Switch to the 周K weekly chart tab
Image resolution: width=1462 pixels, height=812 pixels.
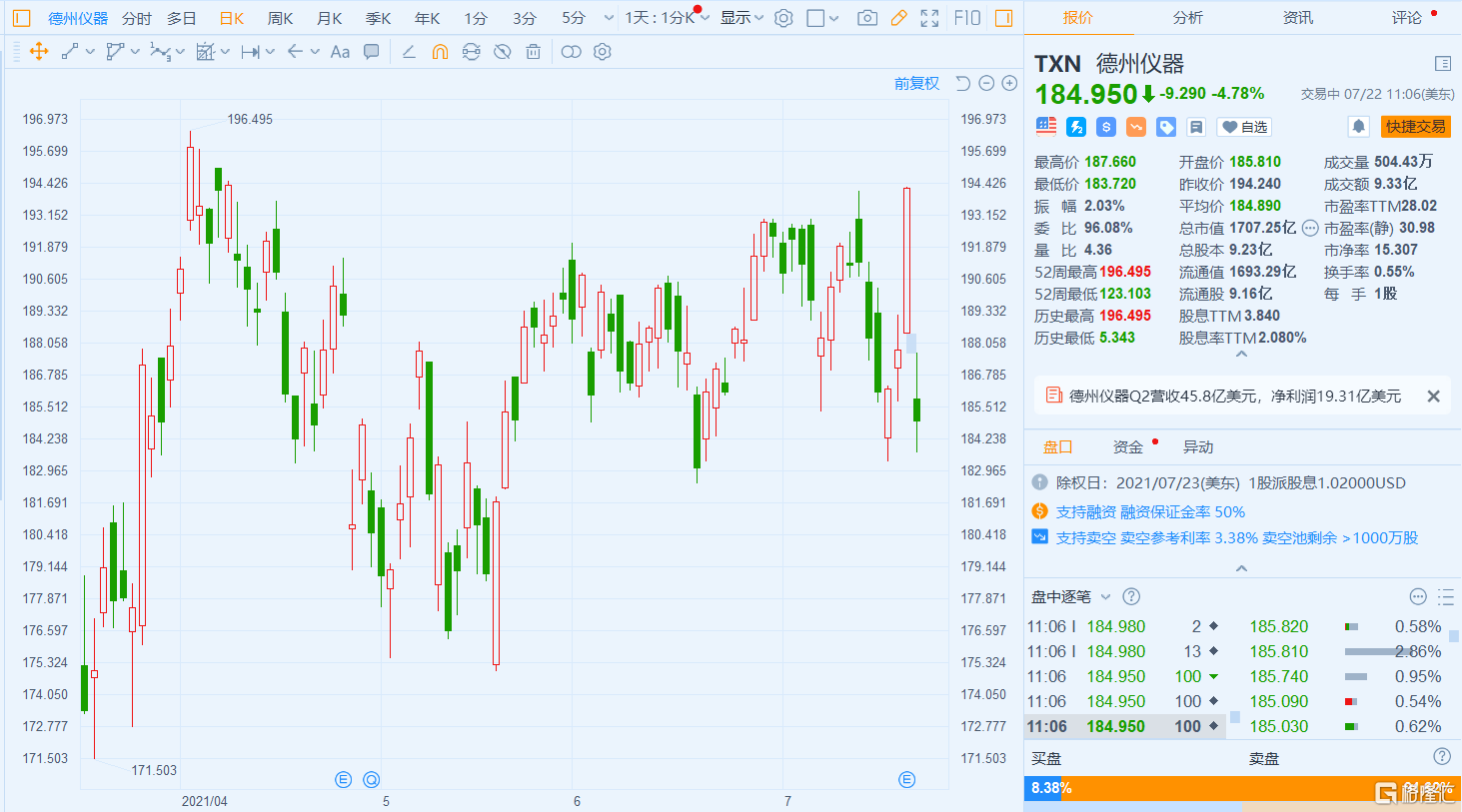(280, 18)
